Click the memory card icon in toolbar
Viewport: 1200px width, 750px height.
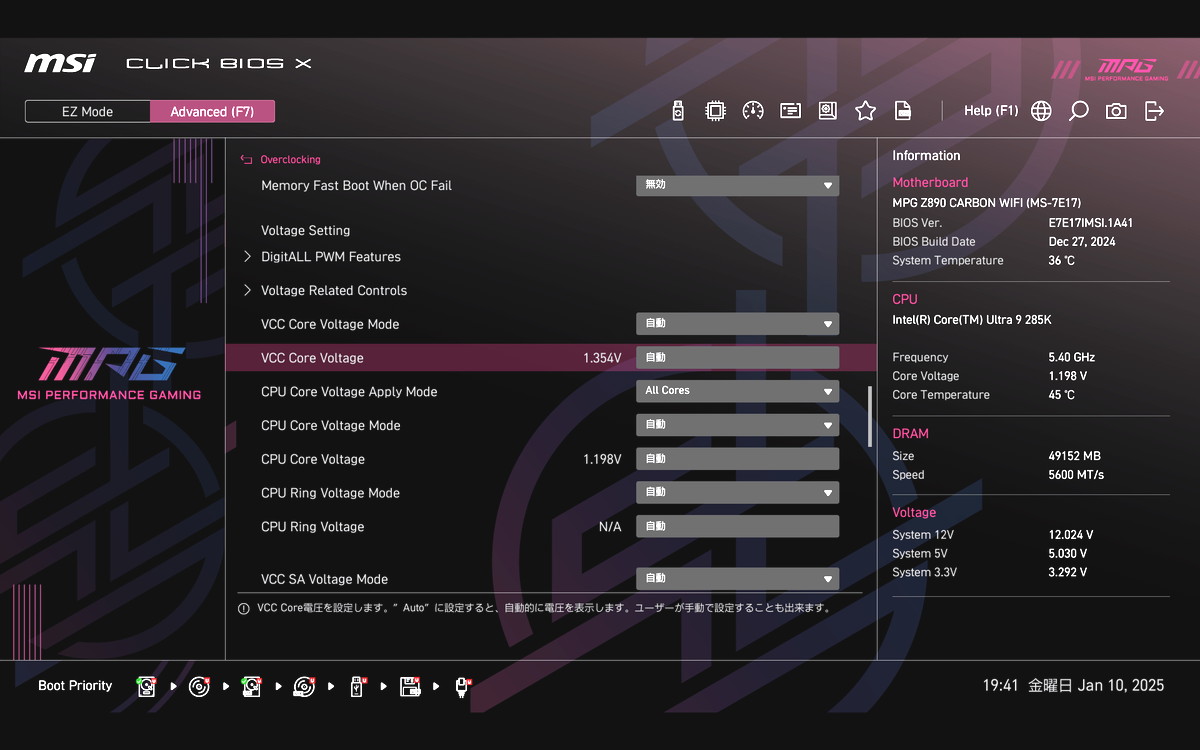(x=791, y=111)
